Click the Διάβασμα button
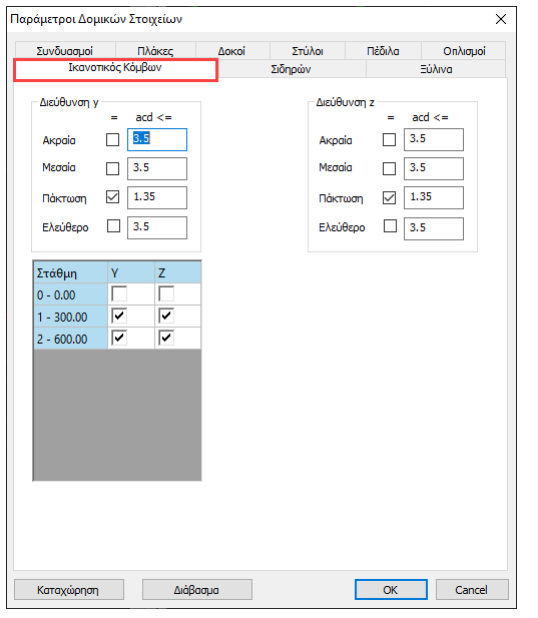 click(197, 590)
